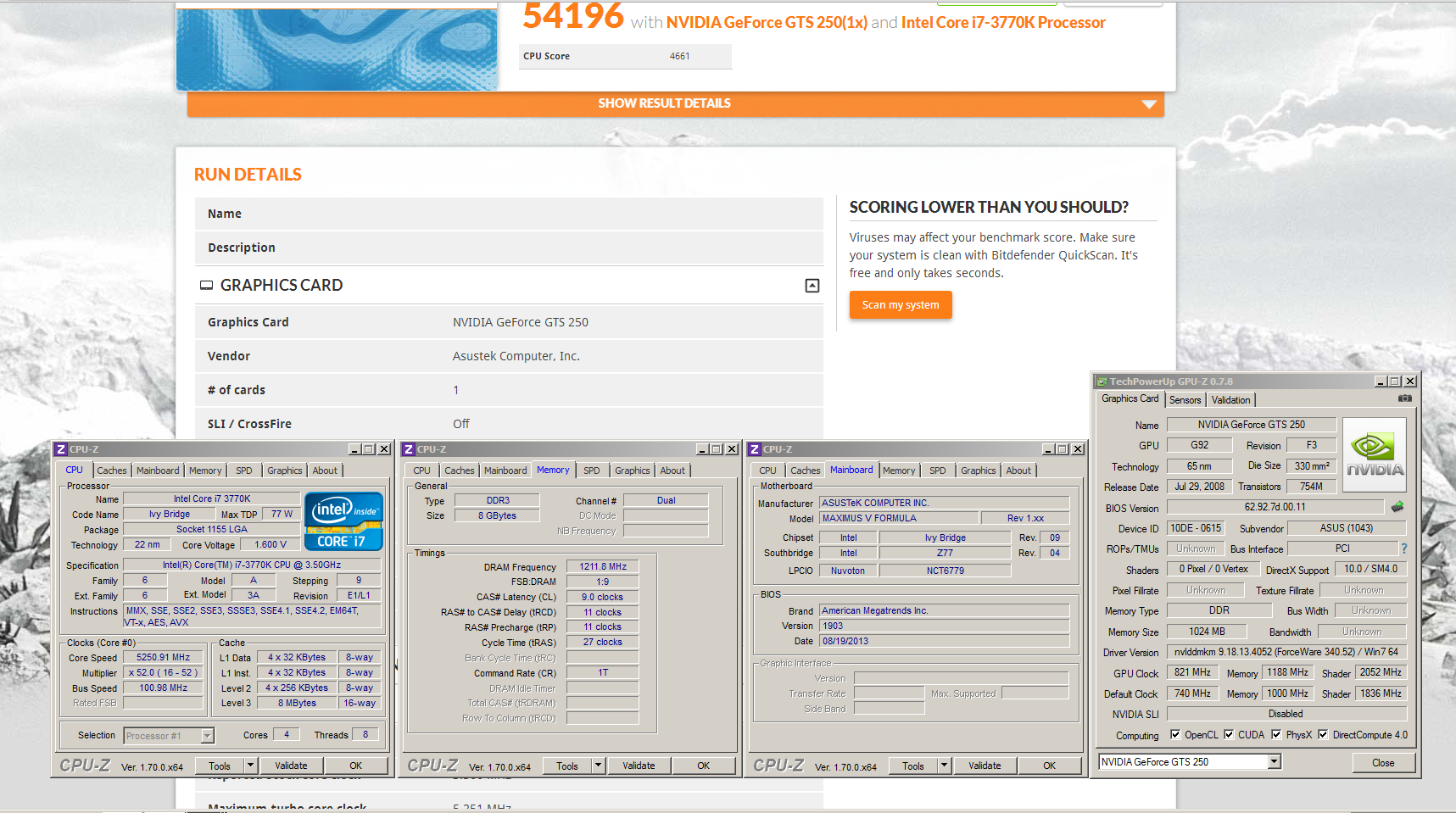The width and height of the screenshot is (1456, 813).
Task: Click OK in CPU-Z CPU window
Action: tap(356, 766)
